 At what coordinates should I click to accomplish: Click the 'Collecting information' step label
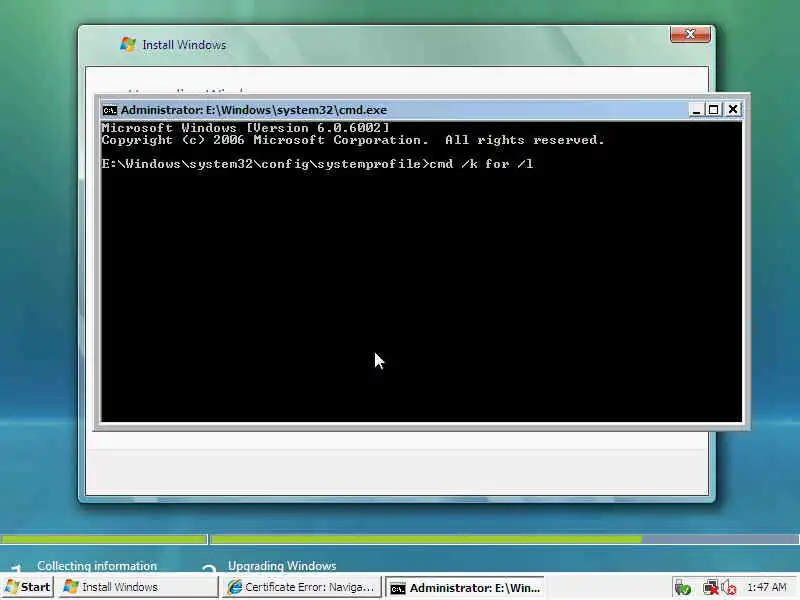pos(97,566)
